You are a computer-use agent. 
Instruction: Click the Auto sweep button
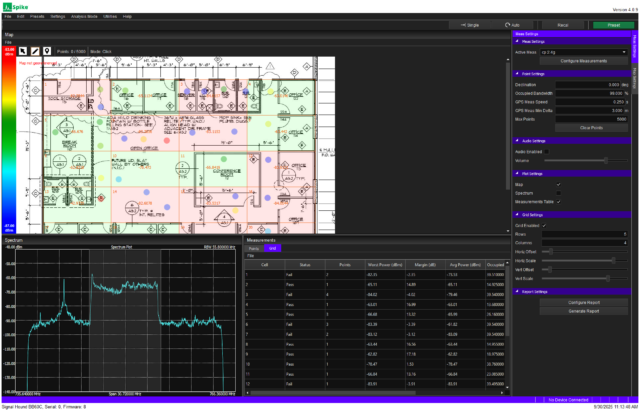(512, 25)
